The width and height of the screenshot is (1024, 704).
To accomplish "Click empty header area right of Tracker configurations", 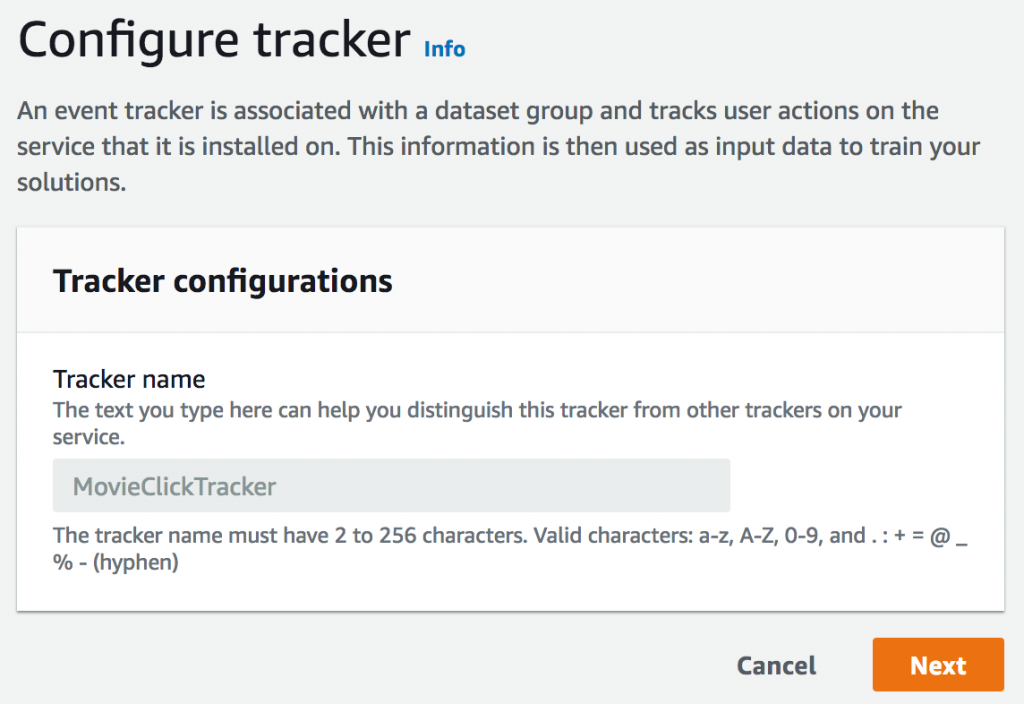I will pyautogui.click(x=700, y=281).
